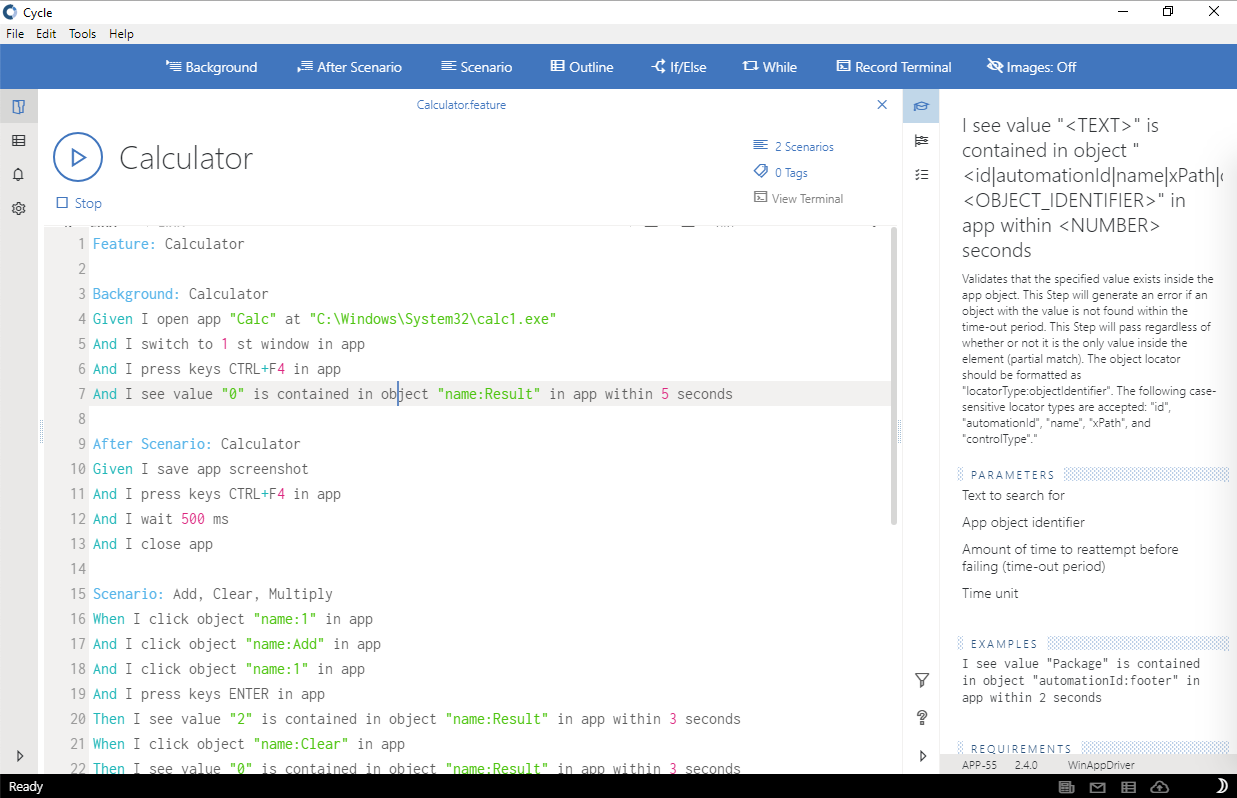Viewport: 1237px width, 798px height.
Task: Click the news/report icon in status bar
Action: point(1066,787)
